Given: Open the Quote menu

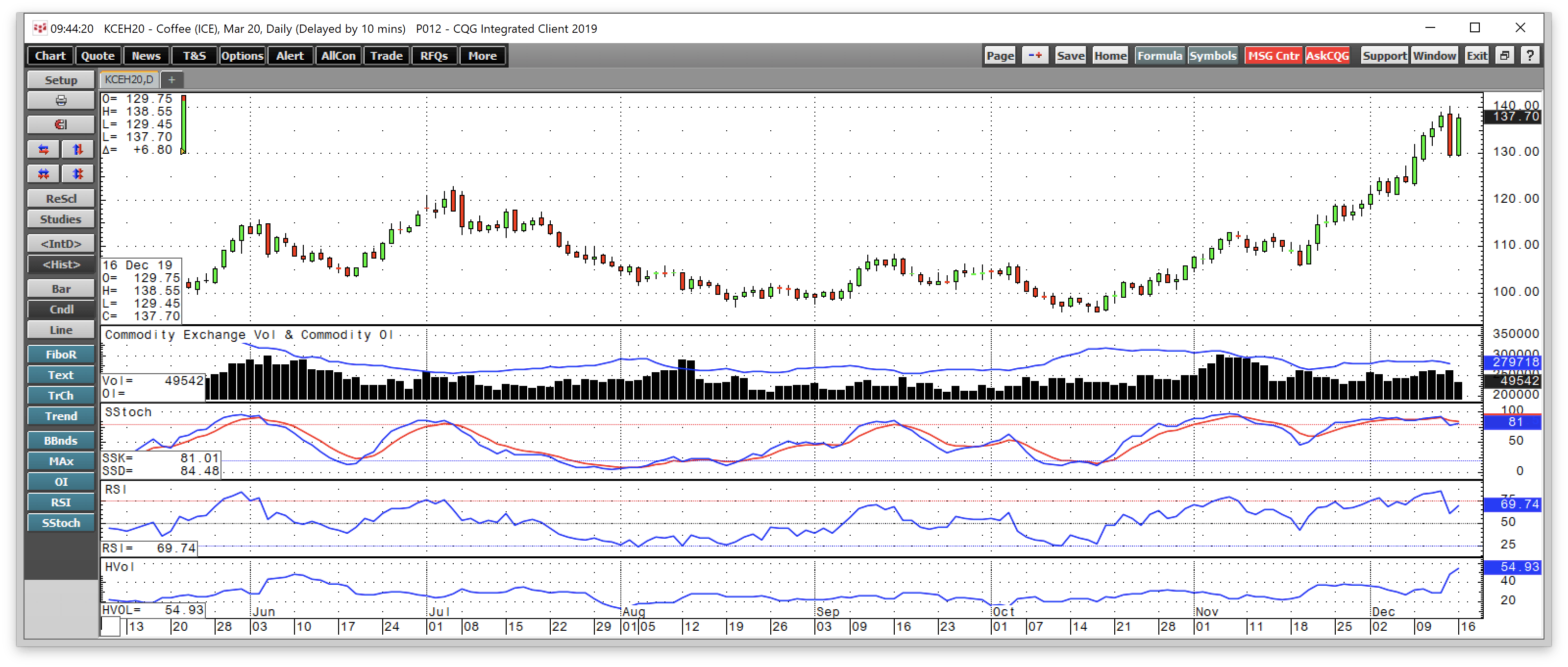Looking at the screenshot, I should coord(98,55).
